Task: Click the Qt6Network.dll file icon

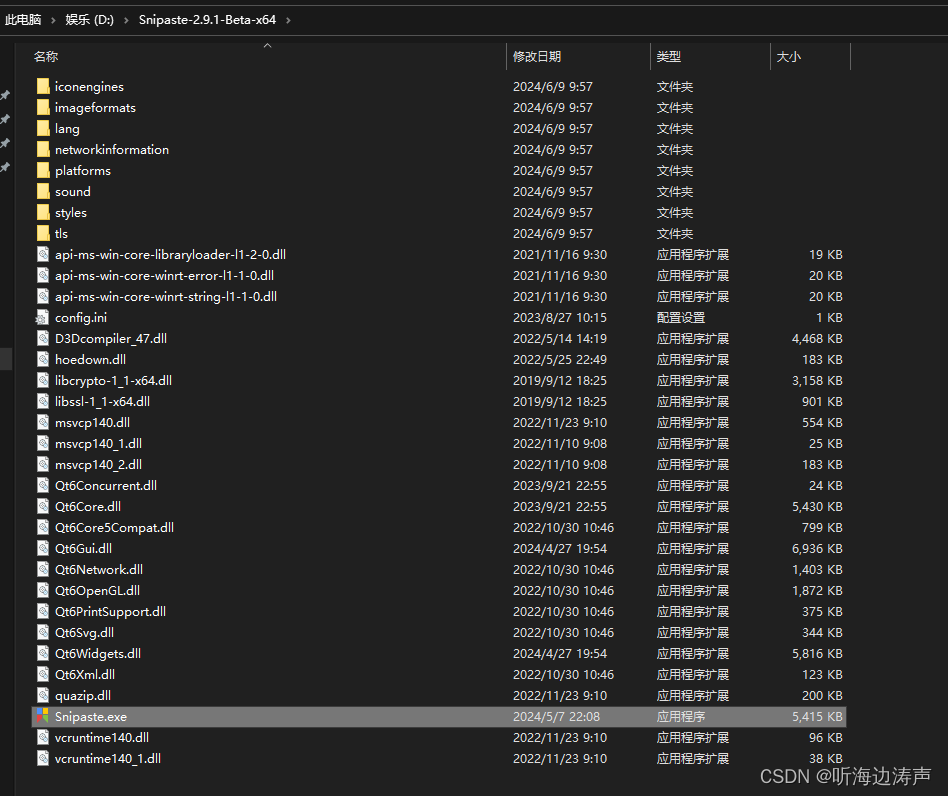Action: tap(43, 569)
